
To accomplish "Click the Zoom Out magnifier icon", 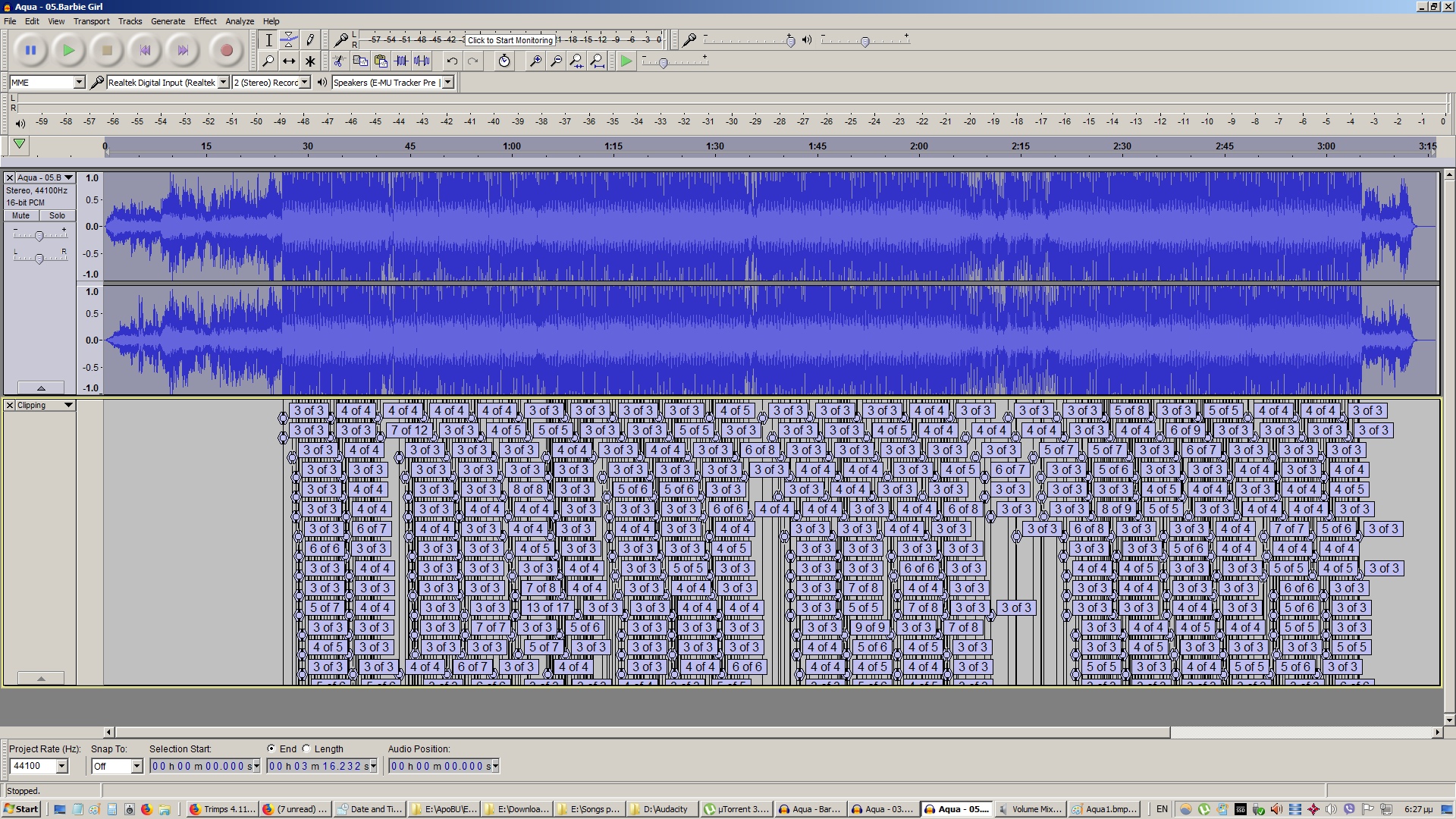I will (x=556, y=61).
